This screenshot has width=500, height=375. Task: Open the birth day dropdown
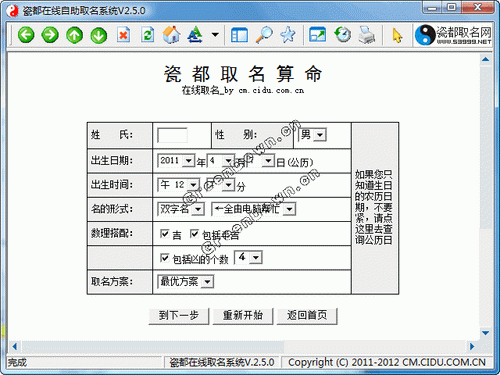coord(261,161)
